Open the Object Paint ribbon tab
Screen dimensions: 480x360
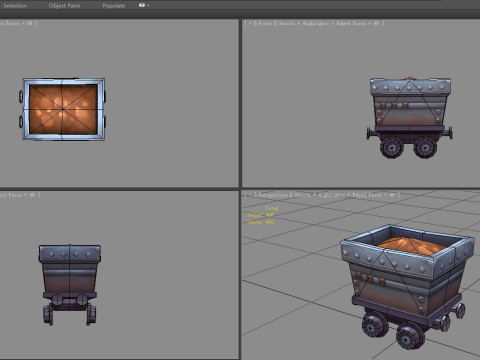[64, 6]
